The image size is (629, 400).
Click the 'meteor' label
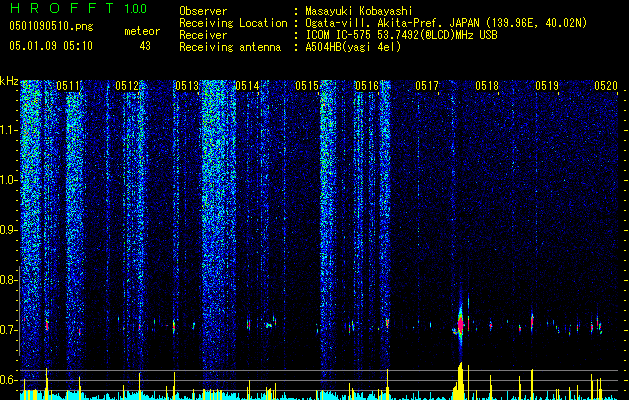pos(142,31)
